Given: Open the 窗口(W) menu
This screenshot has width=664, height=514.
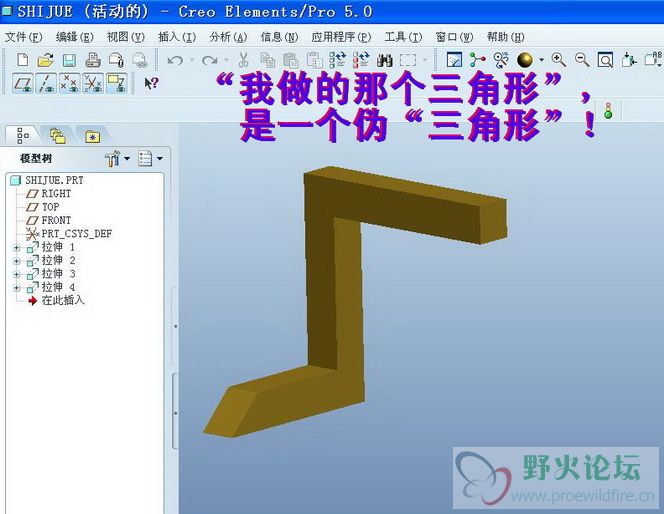Looking at the screenshot, I should click(454, 37).
